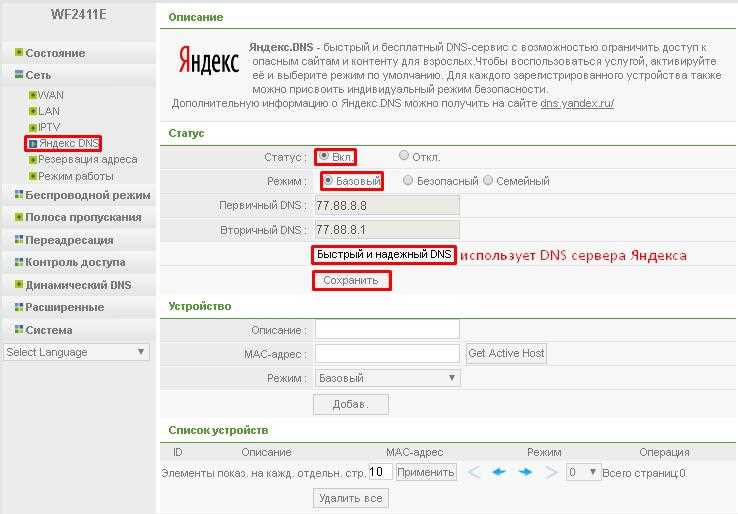The height and width of the screenshot is (514, 738).
Task: Choose the Безопасный mode
Action: [408, 180]
